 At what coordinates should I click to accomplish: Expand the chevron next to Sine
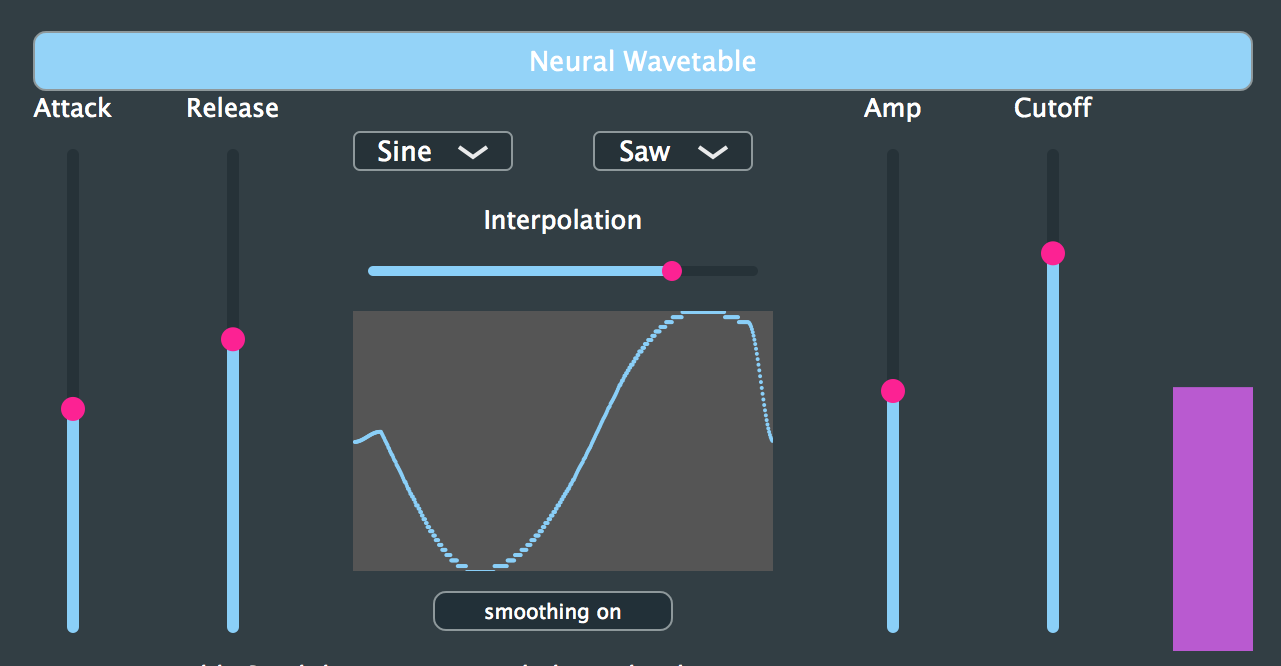pos(473,151)
